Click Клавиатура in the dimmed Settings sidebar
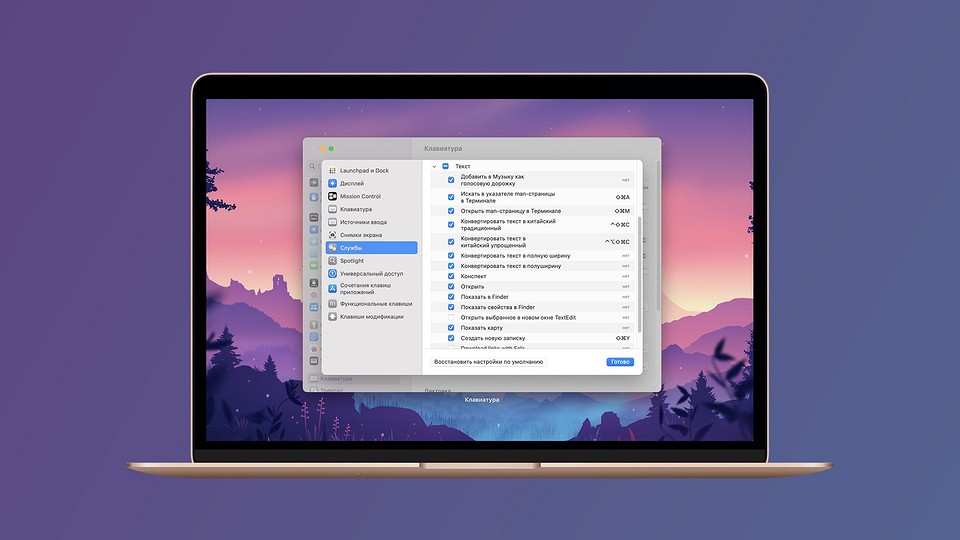This screenshot has height=540, width=960. [336, 379]
